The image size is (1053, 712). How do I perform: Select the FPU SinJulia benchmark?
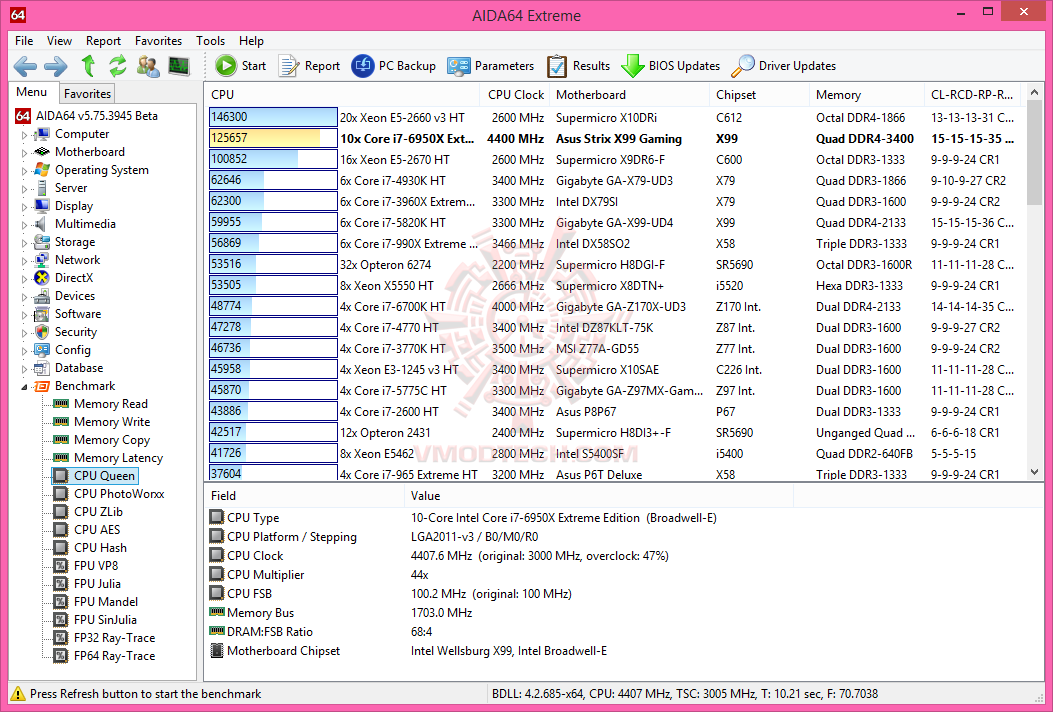tap(95, 620)
